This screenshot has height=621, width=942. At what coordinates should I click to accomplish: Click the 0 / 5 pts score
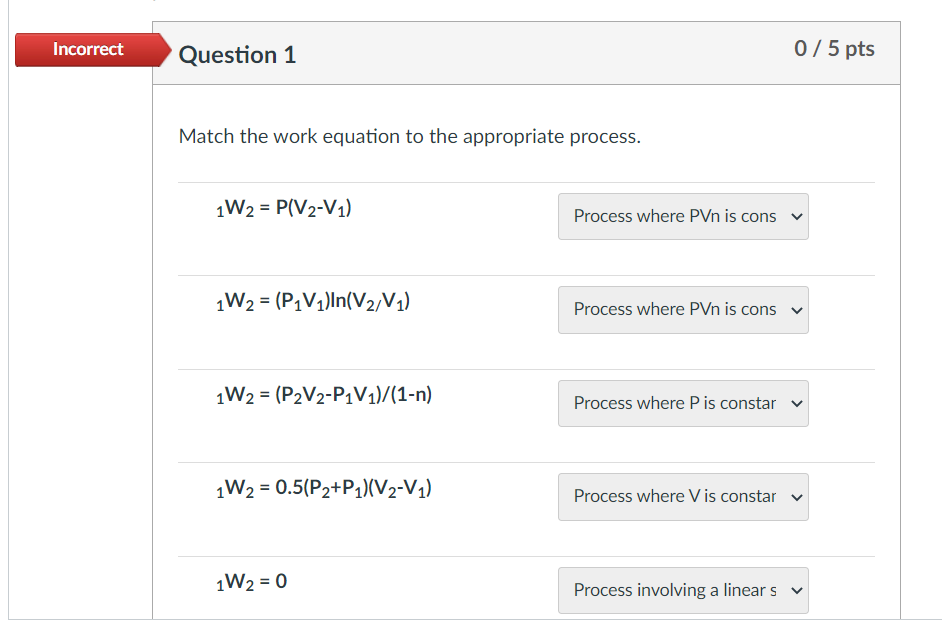pos(834,49)
